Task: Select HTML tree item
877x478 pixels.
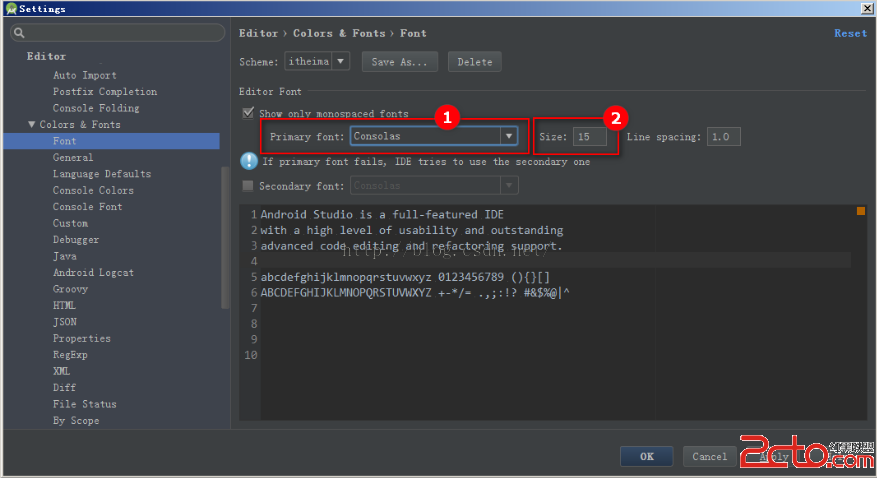Action: click(x=64, y=305)
